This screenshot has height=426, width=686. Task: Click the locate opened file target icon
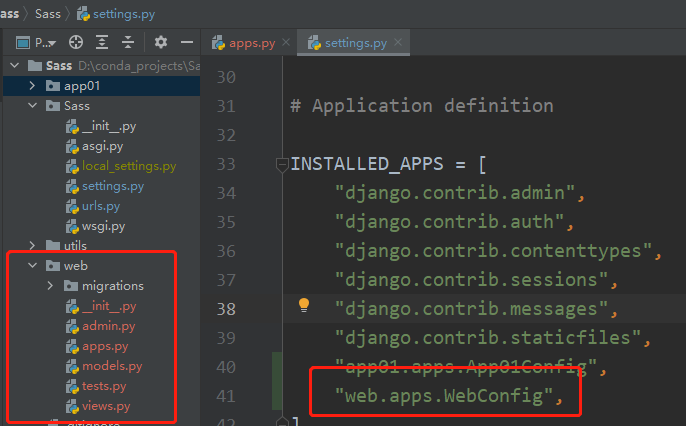click(77, 43)
